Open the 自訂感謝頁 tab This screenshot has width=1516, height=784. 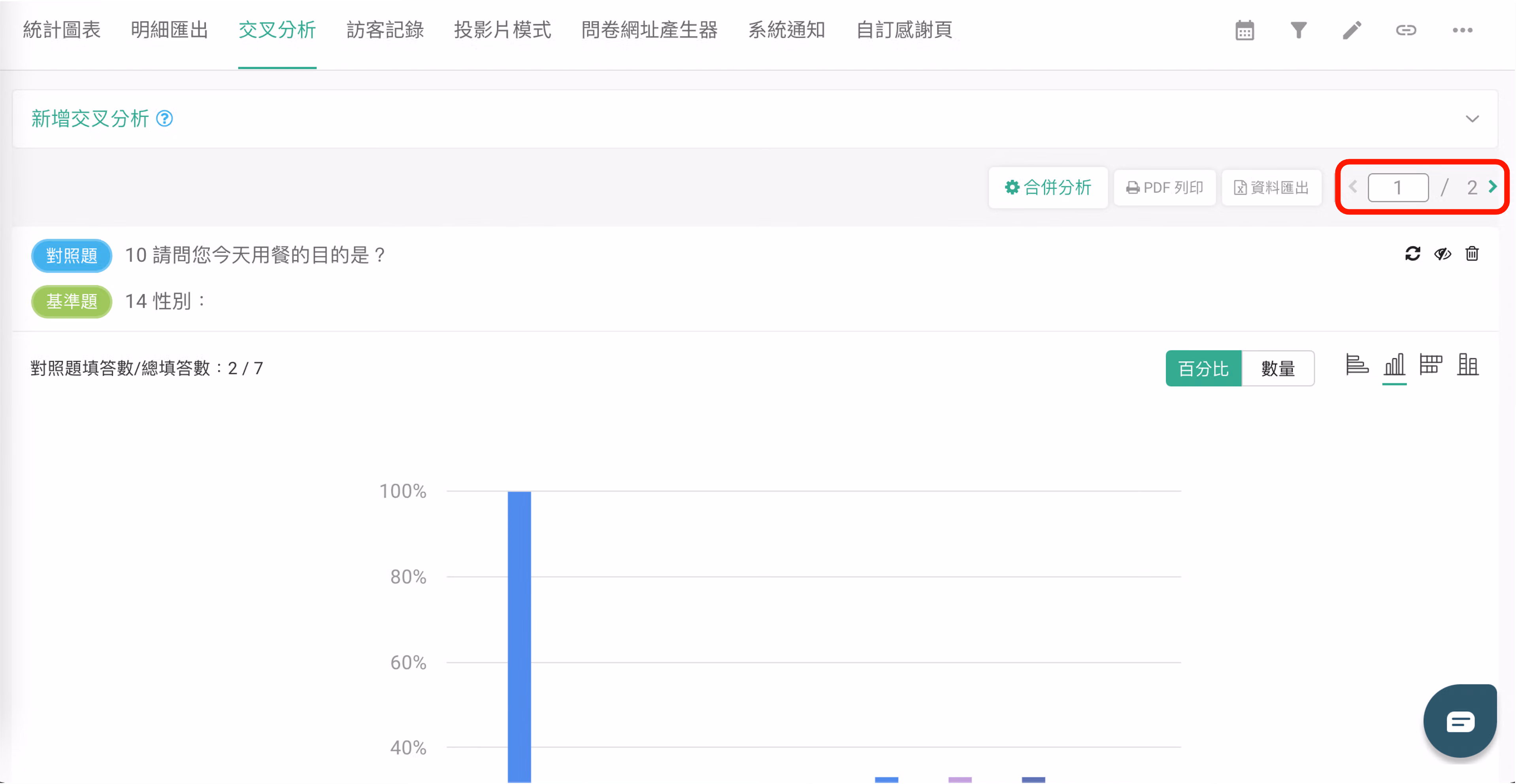[x=905, y=30]
